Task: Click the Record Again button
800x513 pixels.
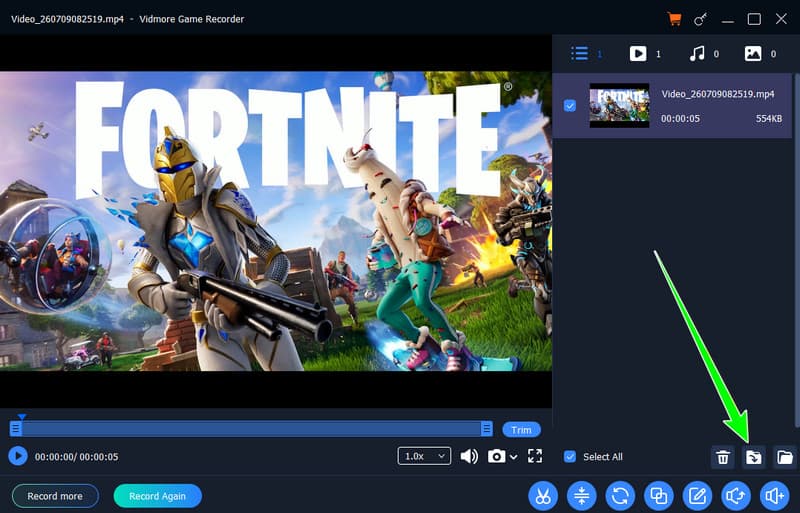Action: (x=158, y=496)
